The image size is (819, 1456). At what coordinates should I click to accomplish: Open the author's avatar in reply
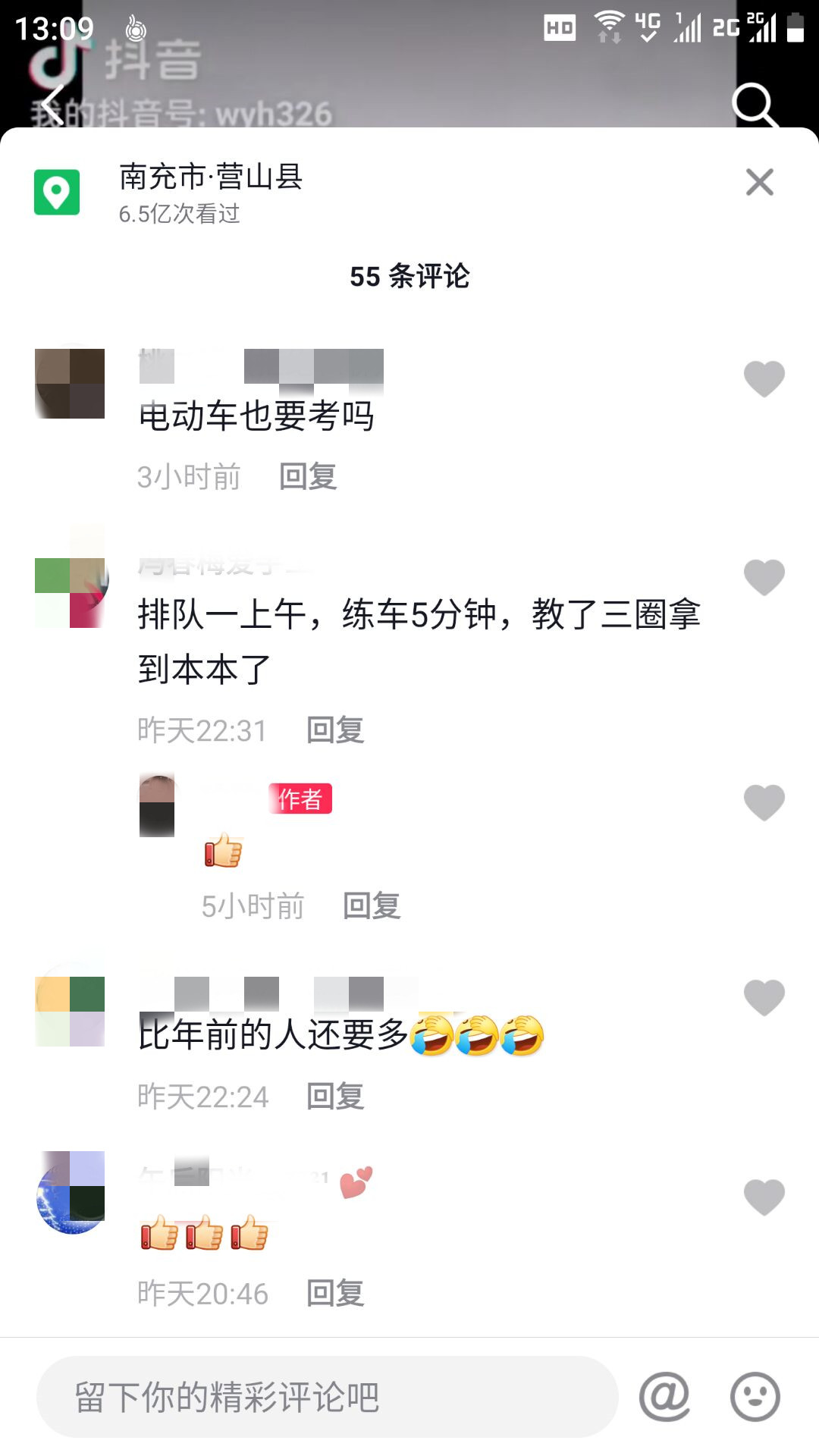tap(157, 805)
